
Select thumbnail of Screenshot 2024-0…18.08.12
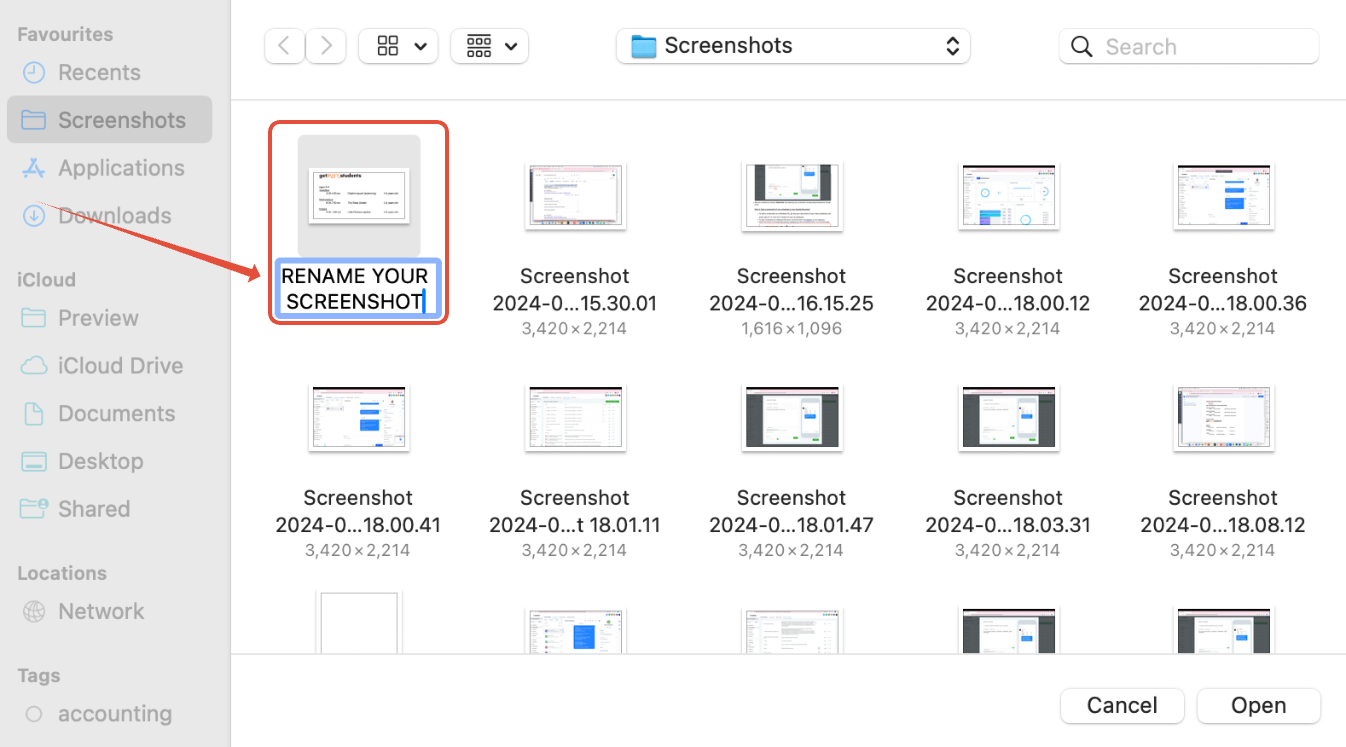click(1223, 417)
